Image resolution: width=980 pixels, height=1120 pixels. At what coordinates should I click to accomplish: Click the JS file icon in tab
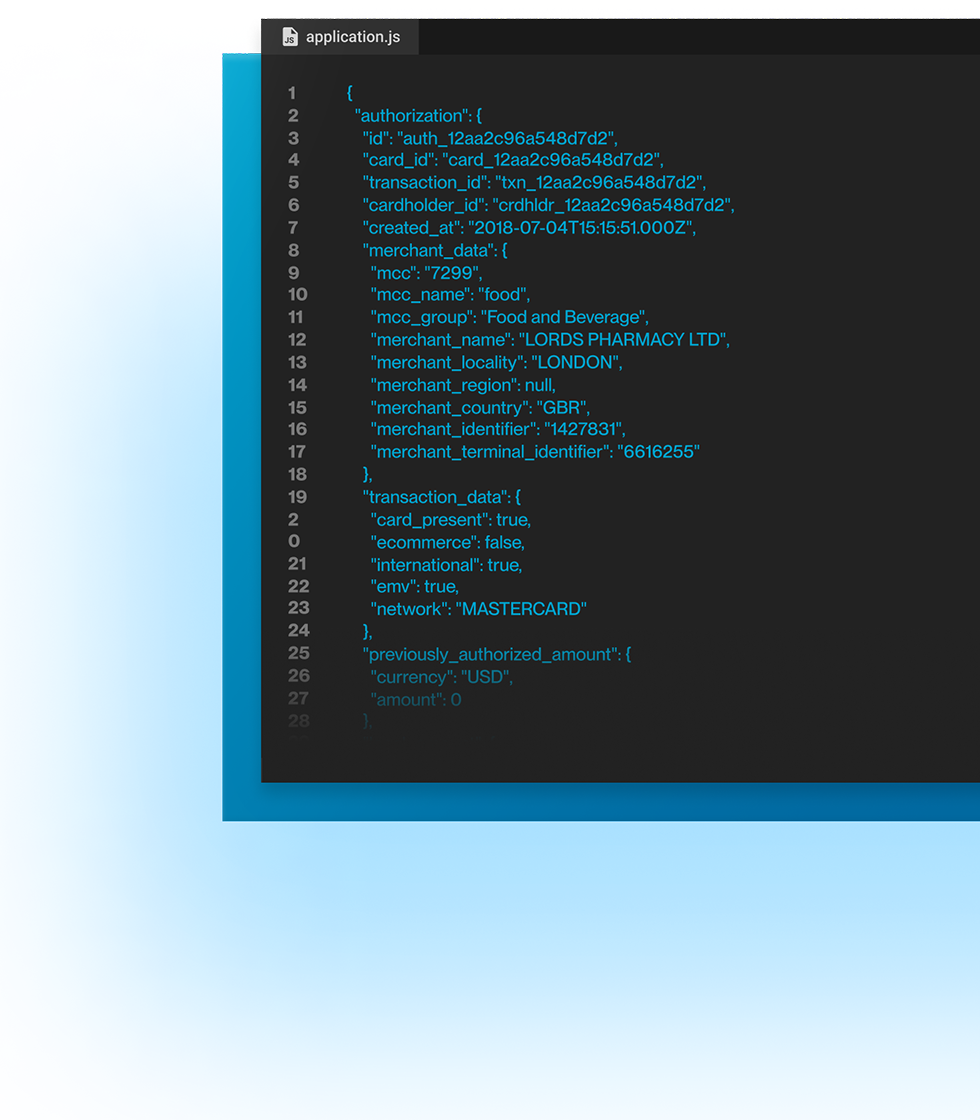point(289,36)
